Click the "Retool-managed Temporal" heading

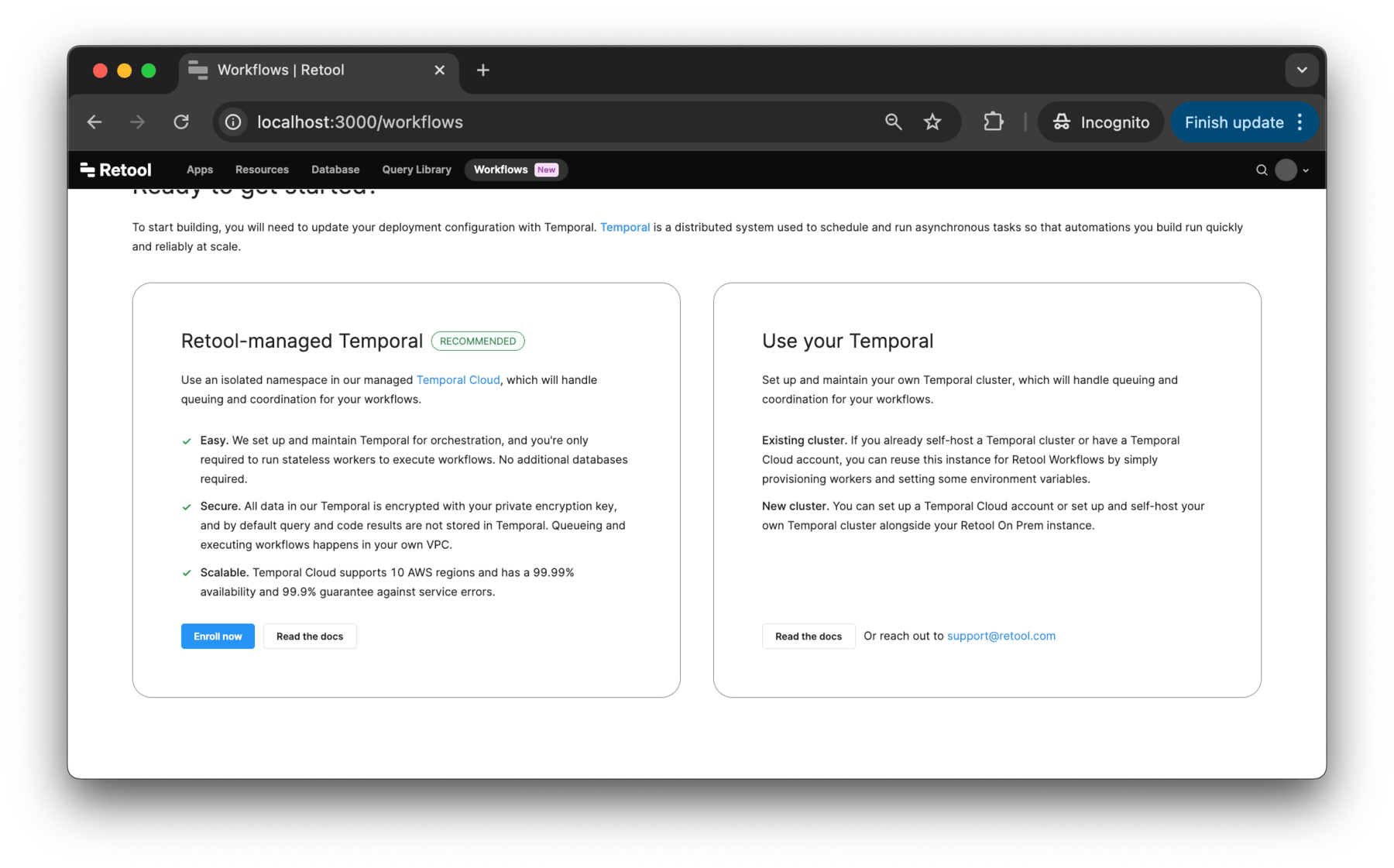point(302,341)
